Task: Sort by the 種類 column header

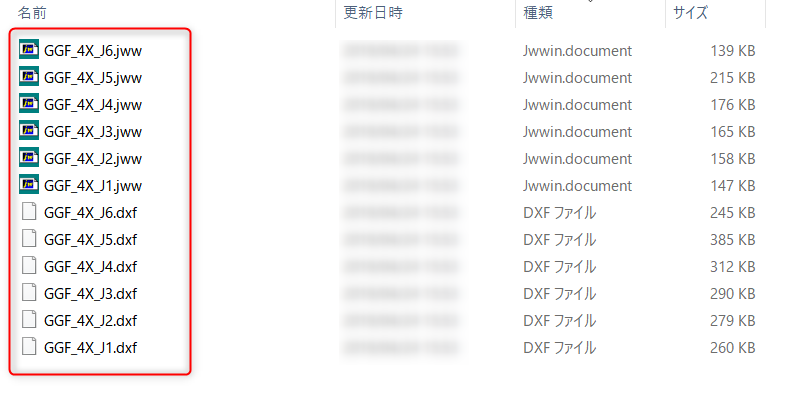Action: tap(538, 13)
